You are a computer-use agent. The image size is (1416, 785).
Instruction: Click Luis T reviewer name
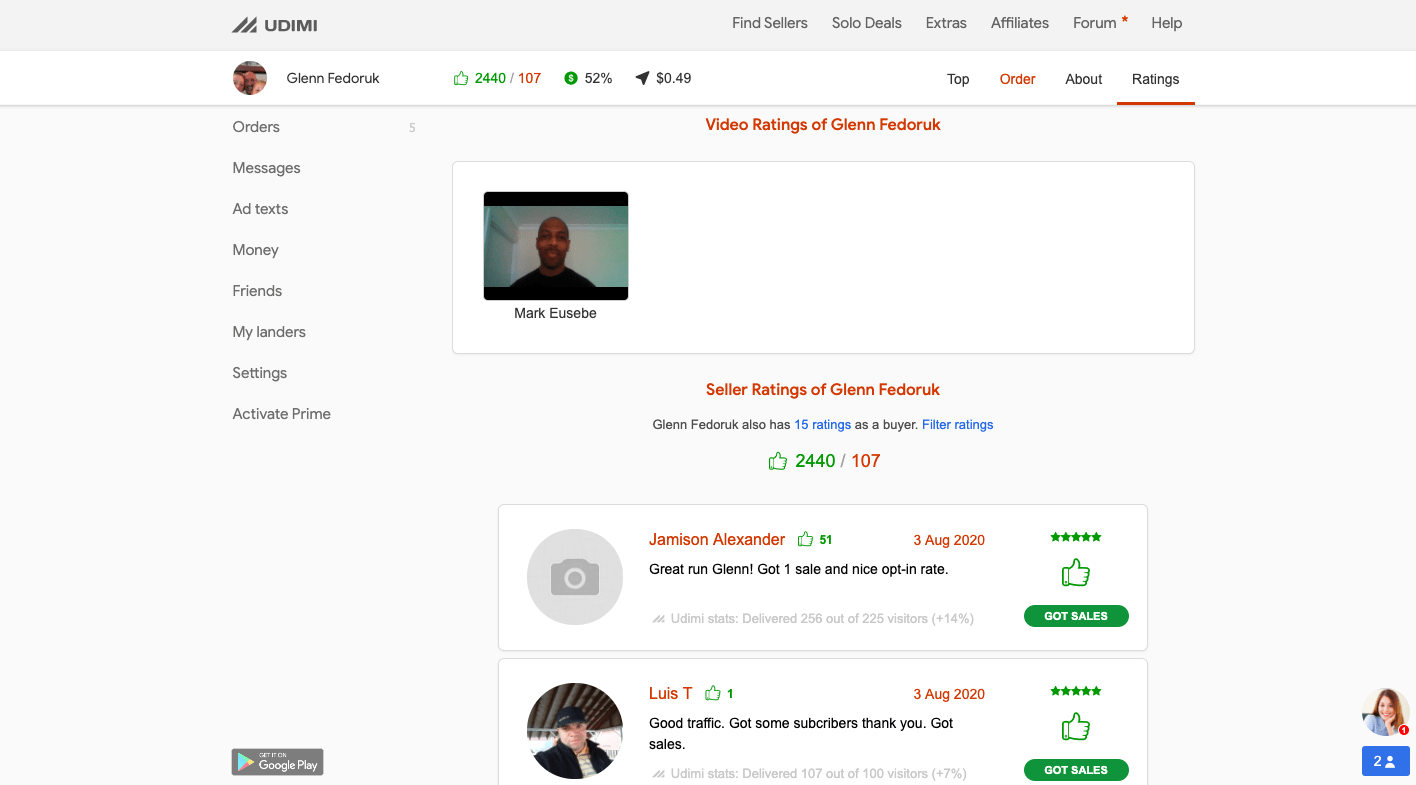[670, 694]
